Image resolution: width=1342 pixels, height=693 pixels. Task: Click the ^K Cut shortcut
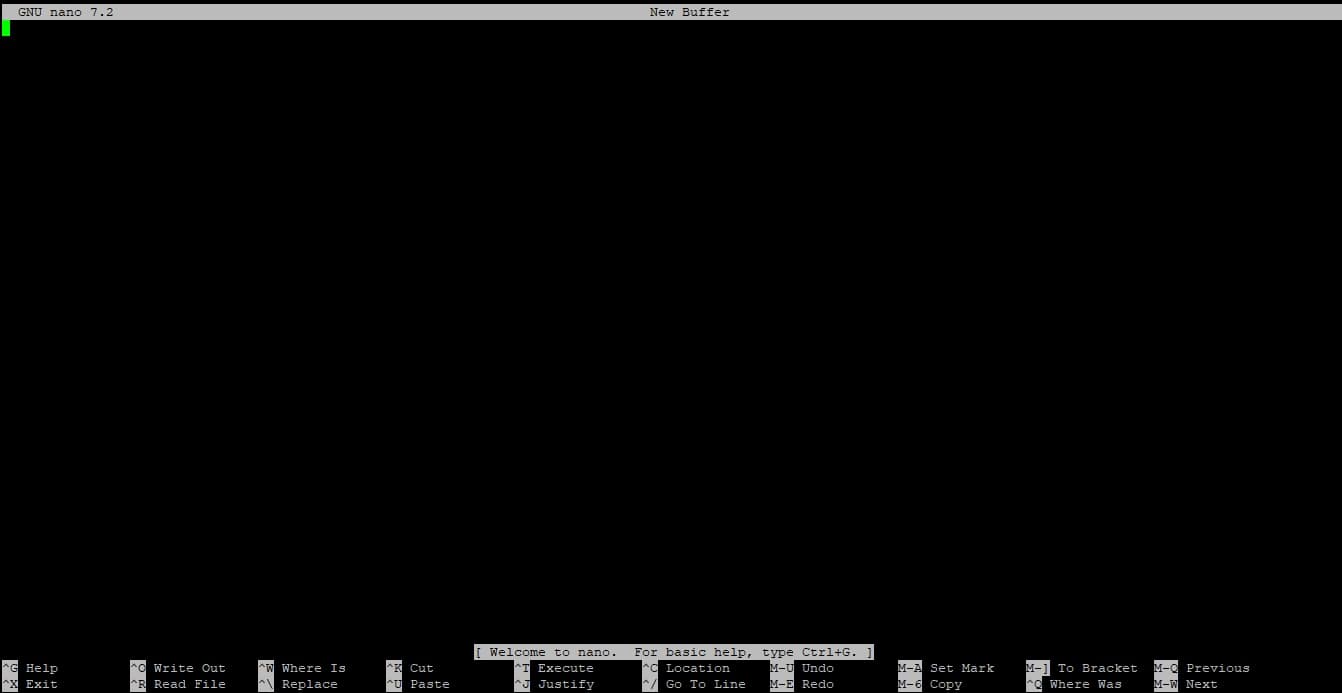pos(411,668)
